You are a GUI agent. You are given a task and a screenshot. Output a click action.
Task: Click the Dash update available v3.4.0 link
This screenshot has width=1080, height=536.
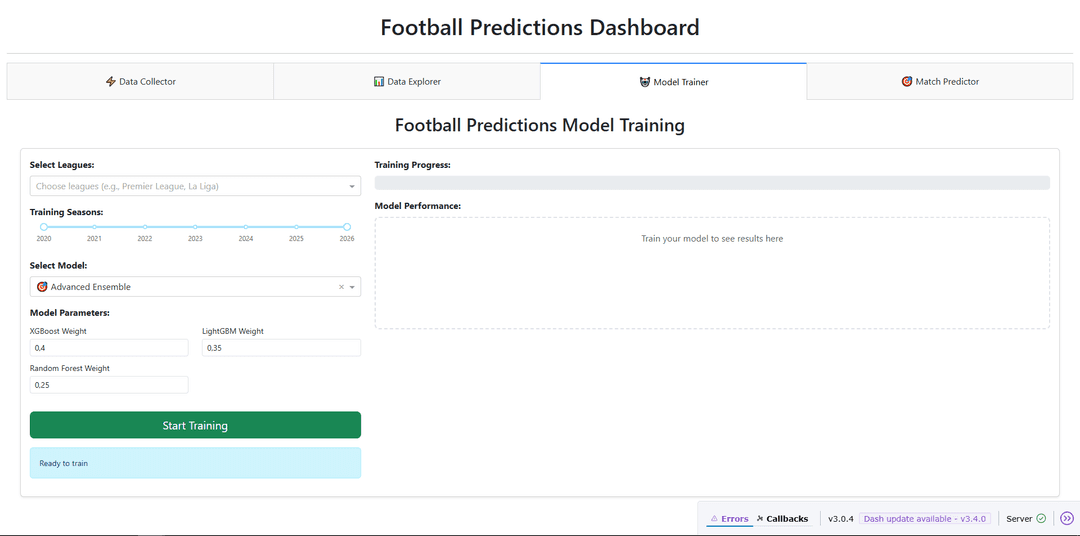[925, 519]
